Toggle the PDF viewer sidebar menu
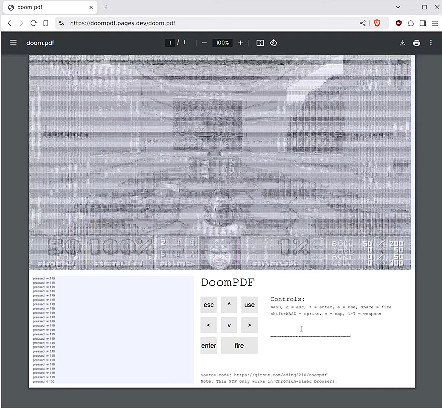The width and height of the screenshot is (442, 408). click(13, 43)
